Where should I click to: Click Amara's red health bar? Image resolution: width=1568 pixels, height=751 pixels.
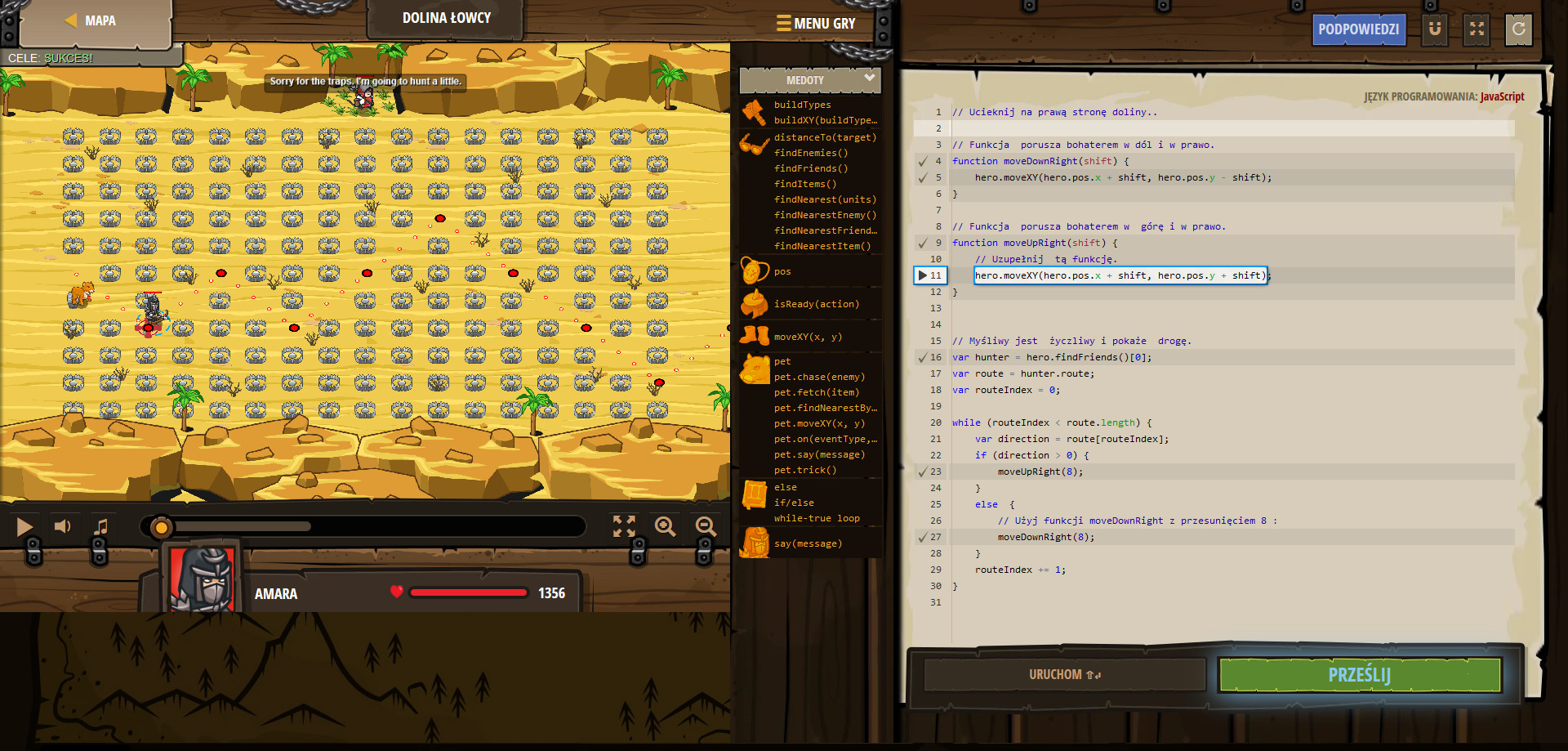pyautogui.click(x=468, y=592)
